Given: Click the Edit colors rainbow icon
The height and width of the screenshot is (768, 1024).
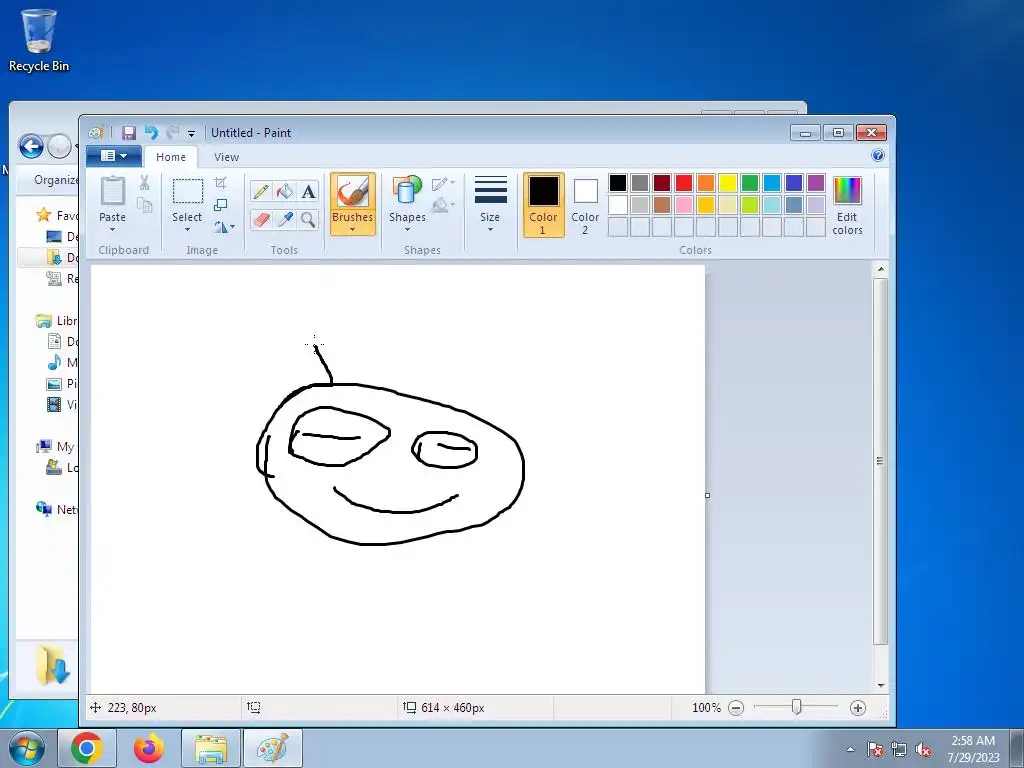Looking at the screenshot, I should point(848,191).
